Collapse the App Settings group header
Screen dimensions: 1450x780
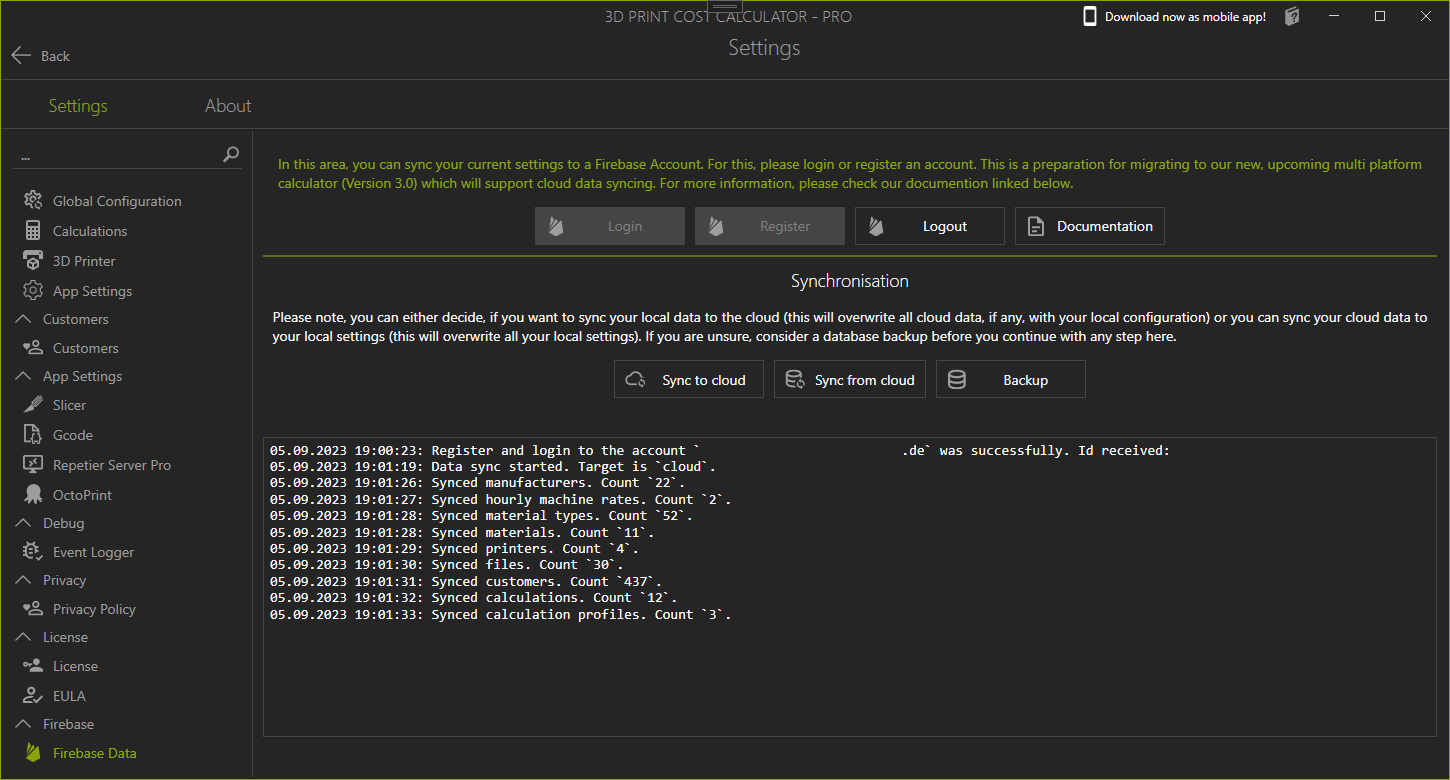pyautogui.click(x=23, y=376)
